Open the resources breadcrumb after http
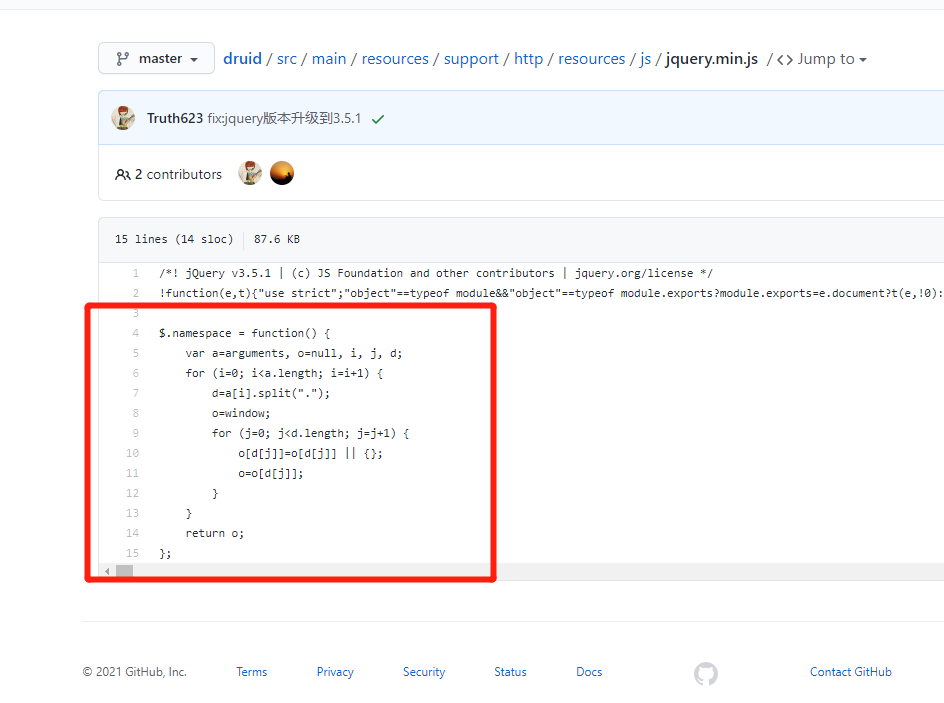 click(x=591, y=58)
